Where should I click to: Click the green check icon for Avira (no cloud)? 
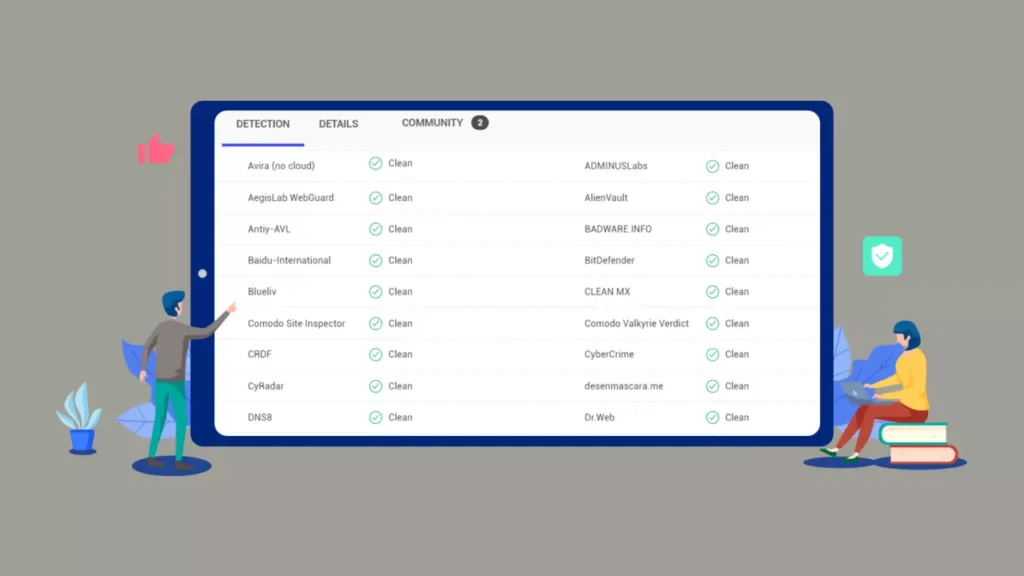click(376, 163)
